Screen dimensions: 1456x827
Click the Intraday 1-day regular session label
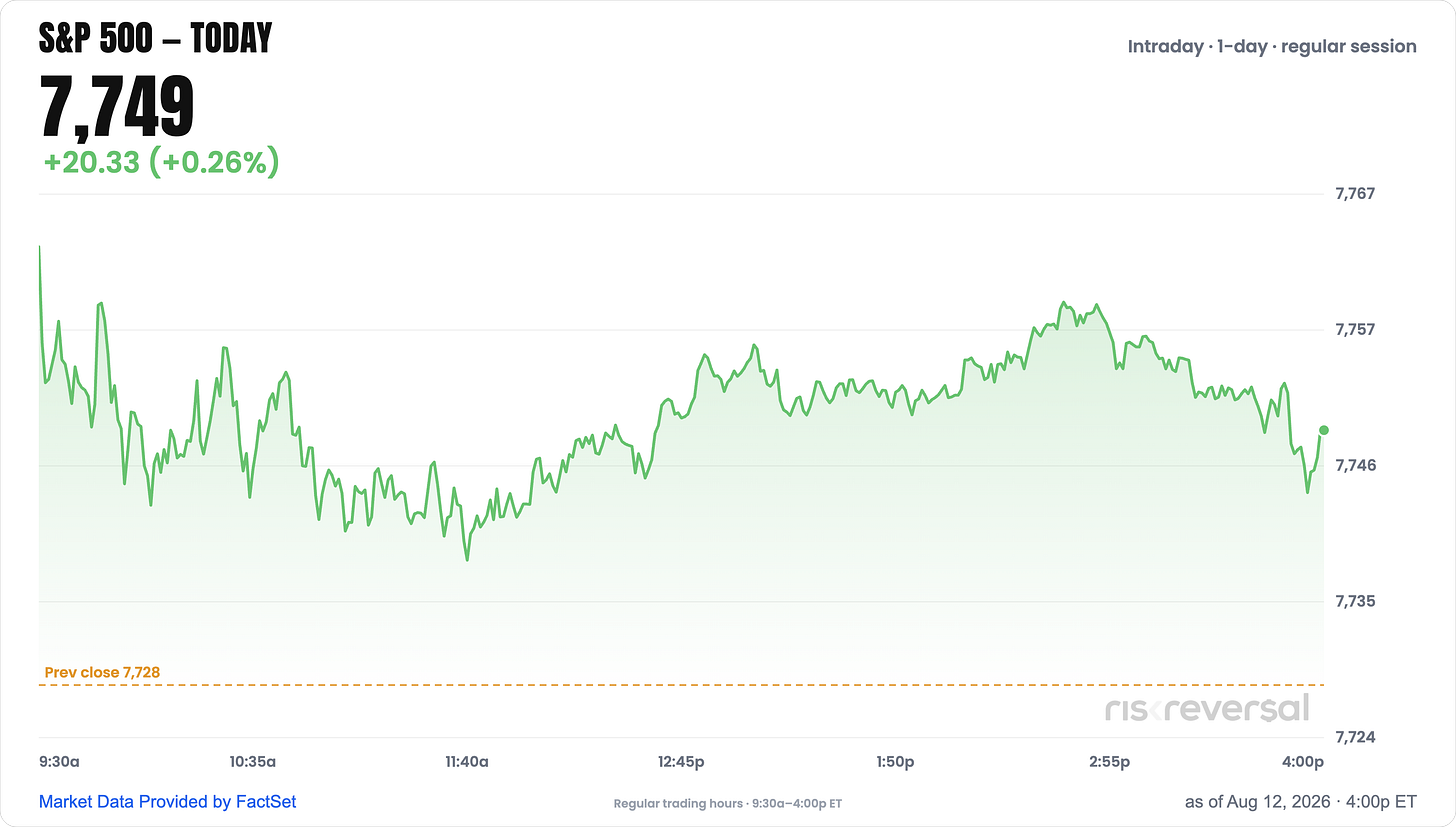click(x=1272, y=46)
